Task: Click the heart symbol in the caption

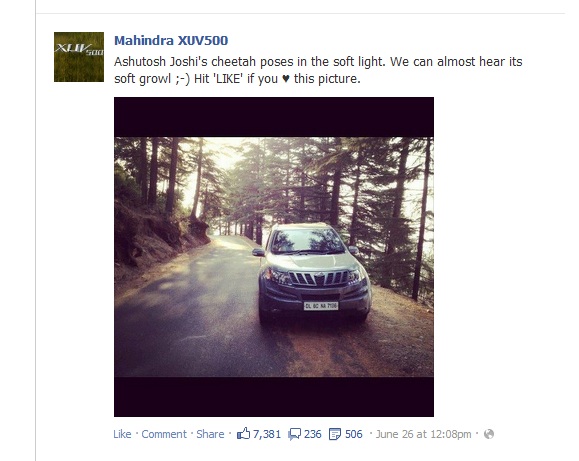Action: [285, 79]
